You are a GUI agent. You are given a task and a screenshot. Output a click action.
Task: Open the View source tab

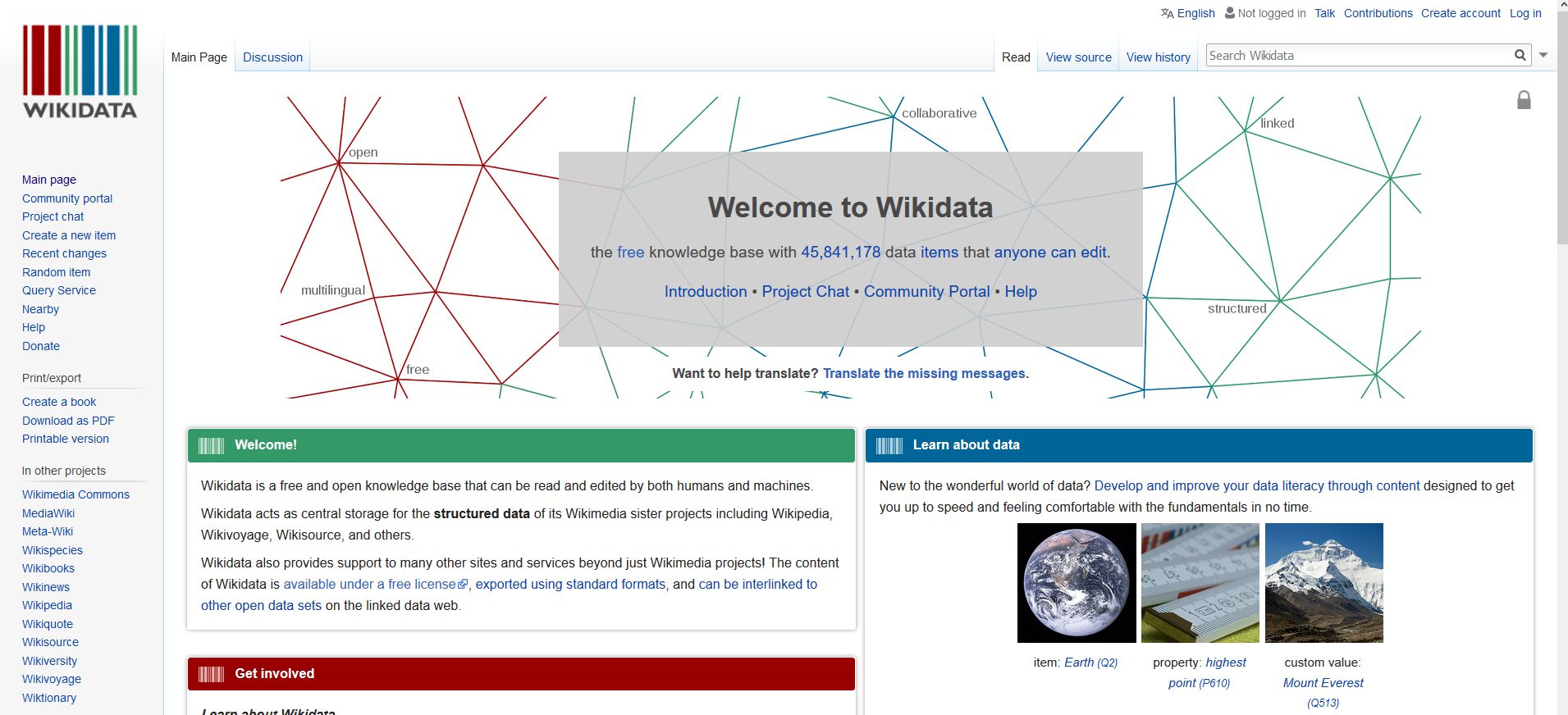(x=1078, y=57)
